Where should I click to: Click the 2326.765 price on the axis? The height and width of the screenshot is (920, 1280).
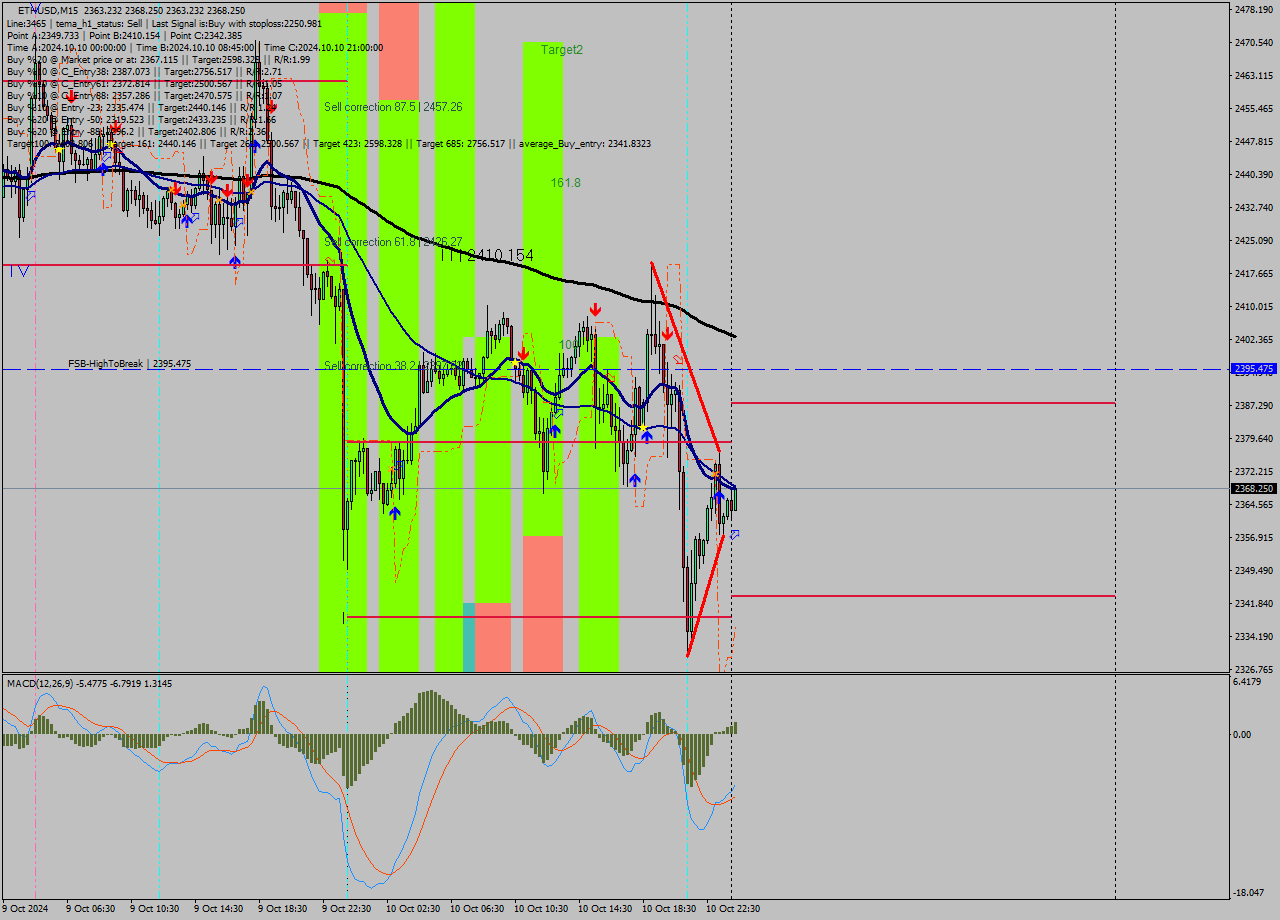pyautogui.click(x=1253, y=669)
